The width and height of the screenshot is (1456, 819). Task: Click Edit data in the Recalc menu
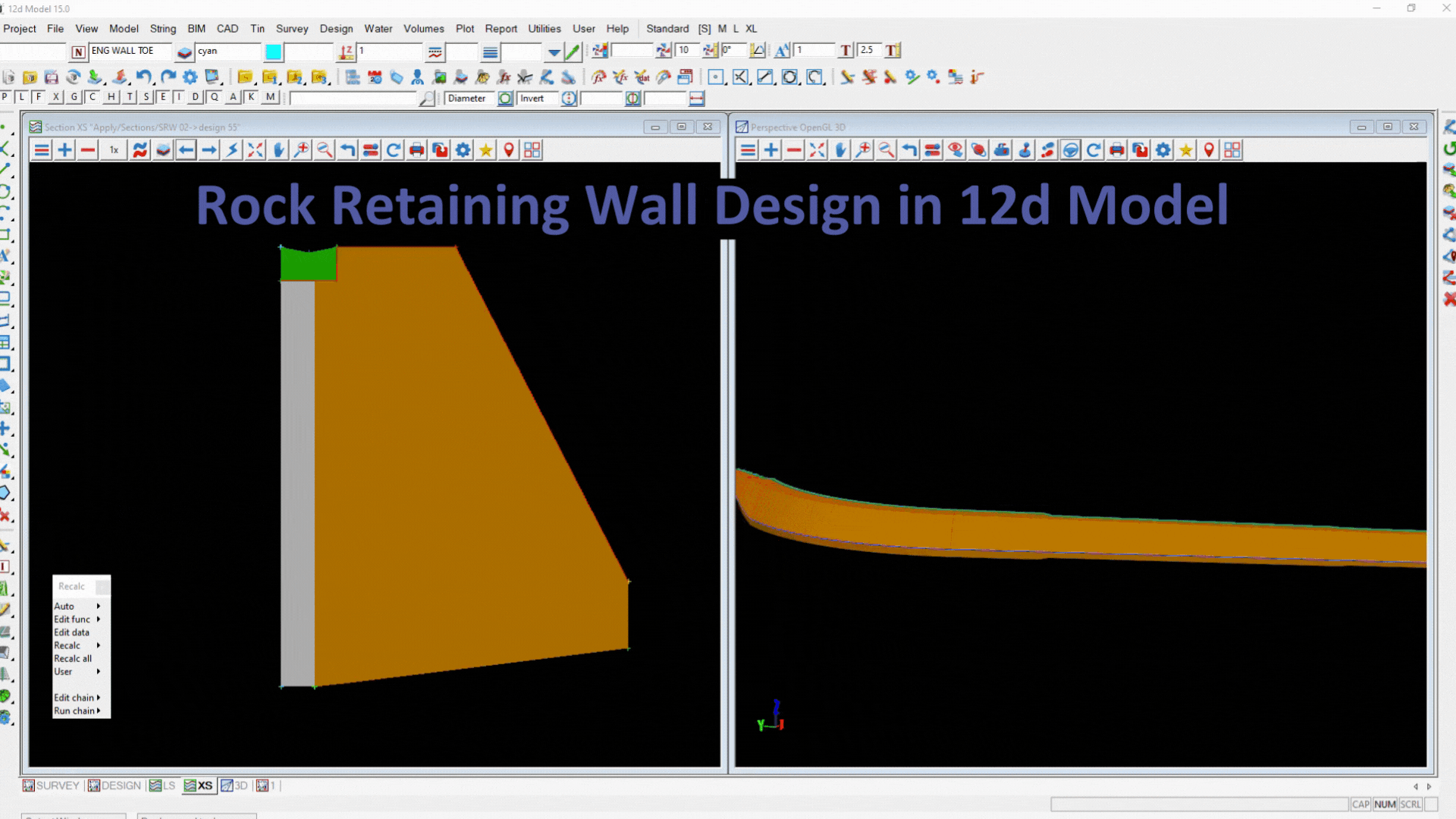[x=71, y=632]
